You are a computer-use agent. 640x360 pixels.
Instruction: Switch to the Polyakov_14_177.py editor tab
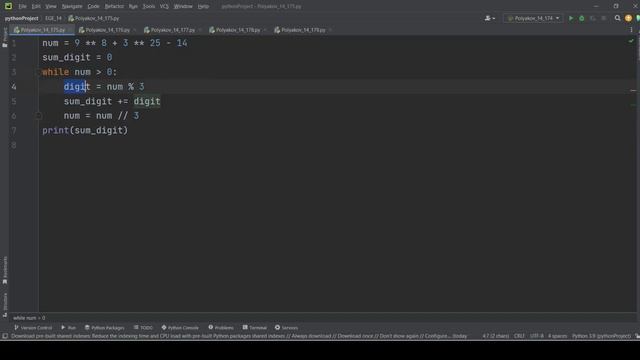173,30
